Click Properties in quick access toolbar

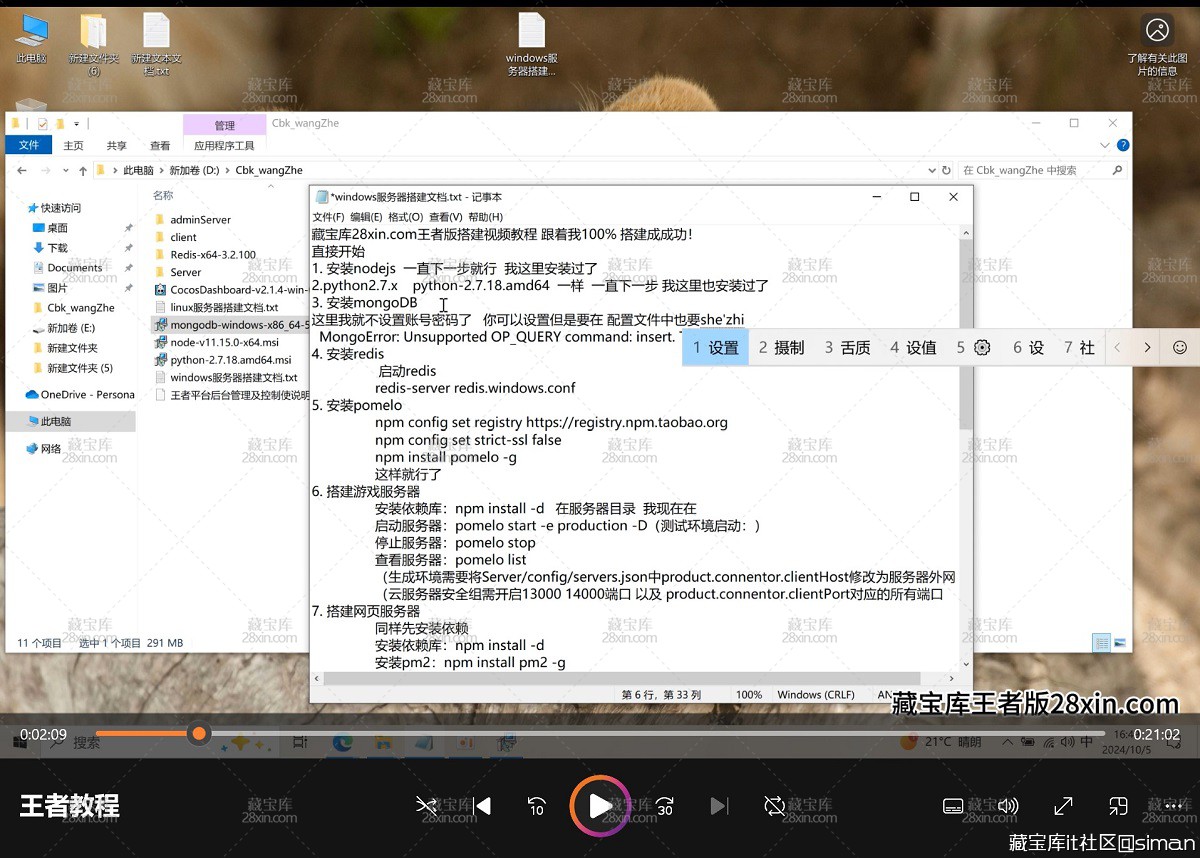[43, 124]
